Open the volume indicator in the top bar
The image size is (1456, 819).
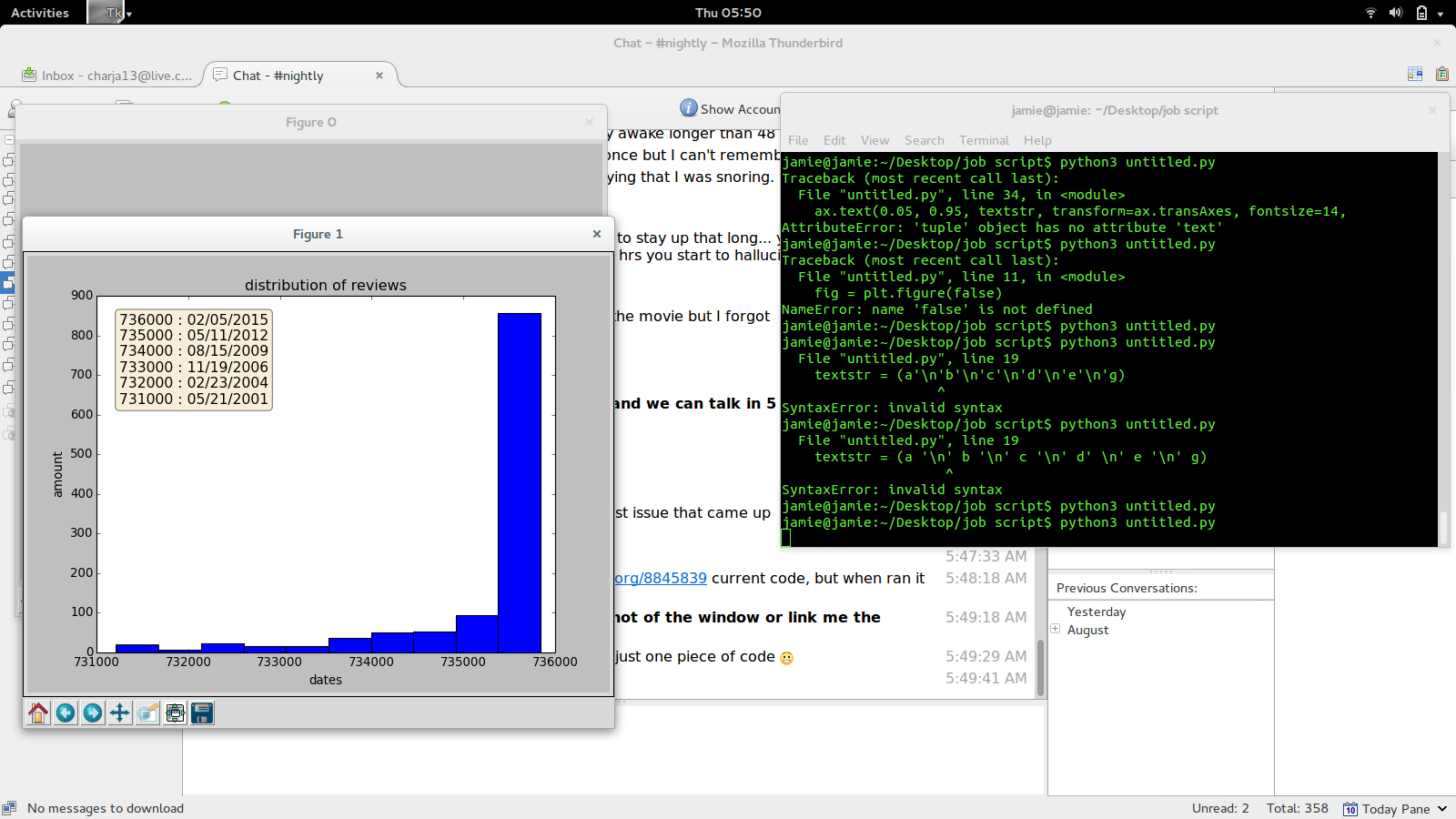(1396, 13)
